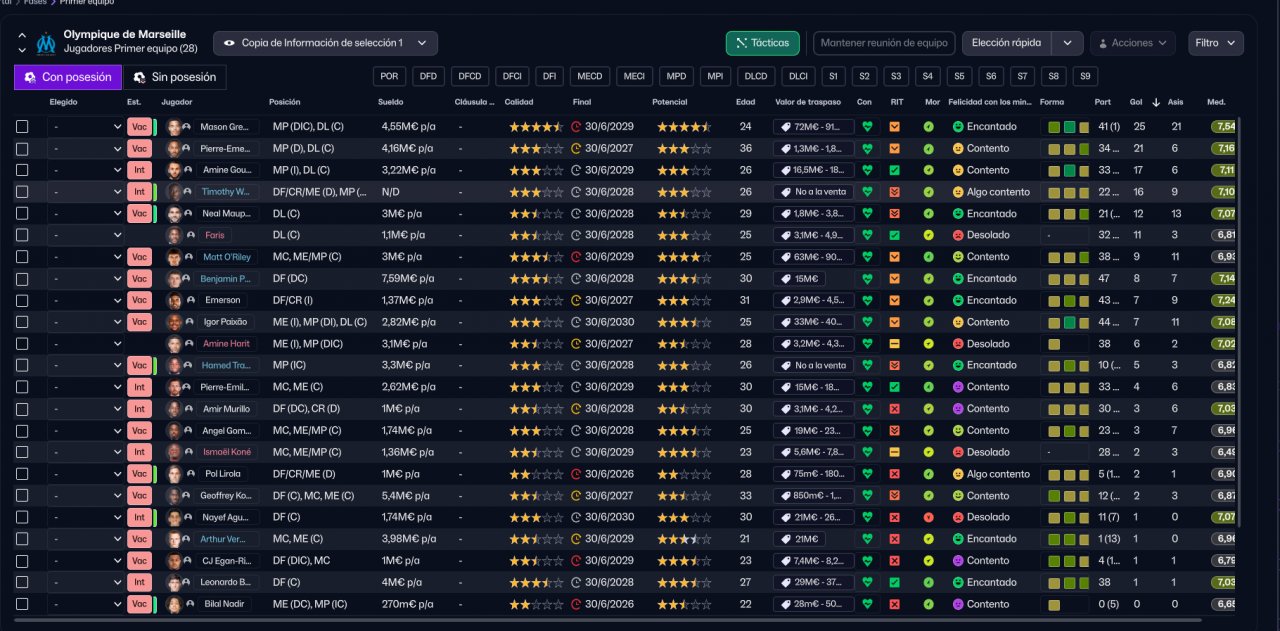The image size is (1280, 631).
Task: Click Timothy Weah's Int status badge
Action: pyautogui.click(x=139, y=192)
